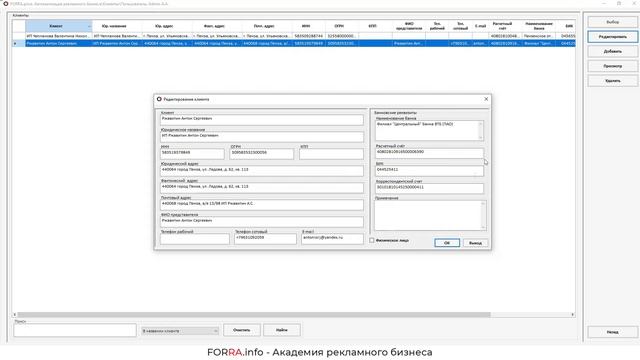Click the ИНН cell 583509288744
The width and height of the screenshot is (640, 360).
[x=309, y=36]
